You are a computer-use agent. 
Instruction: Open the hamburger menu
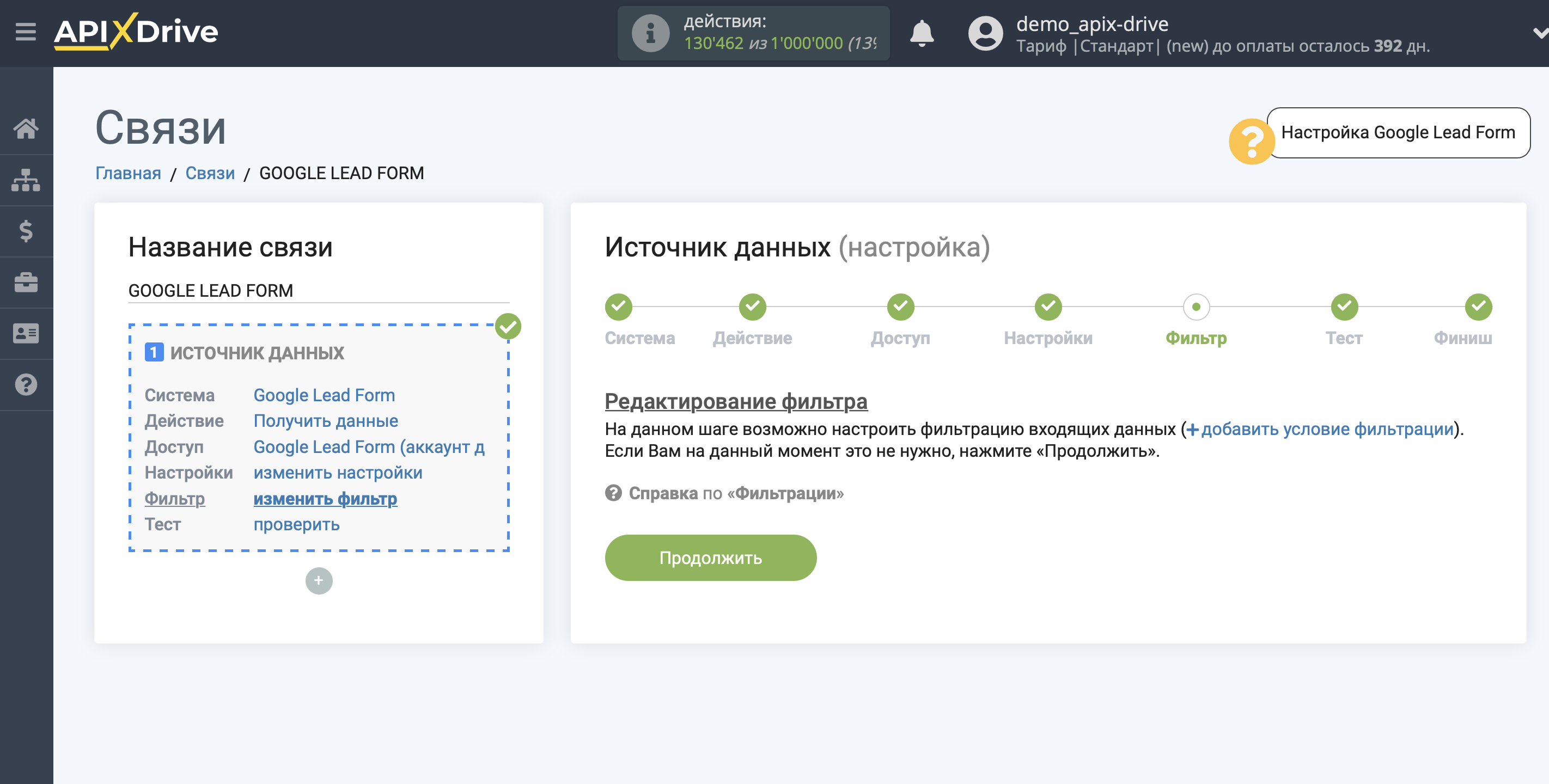pos(26,31)
